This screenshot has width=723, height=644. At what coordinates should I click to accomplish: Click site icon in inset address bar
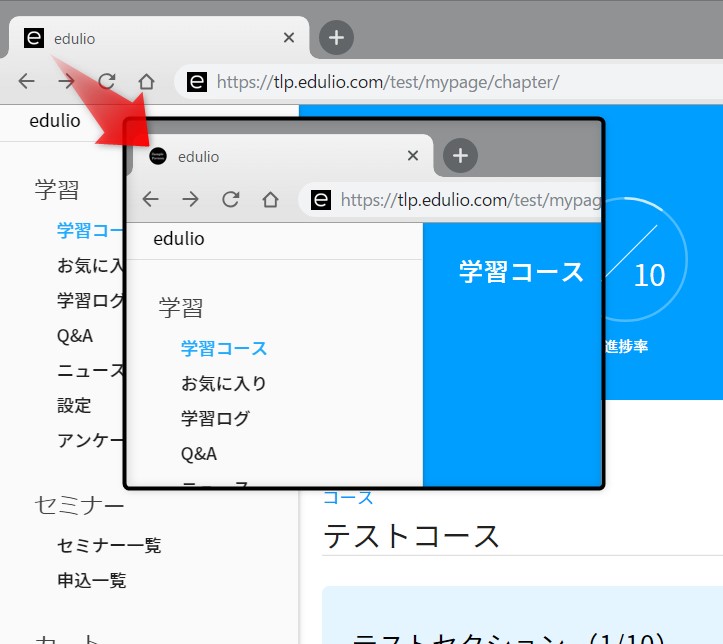tap(321, 200)
